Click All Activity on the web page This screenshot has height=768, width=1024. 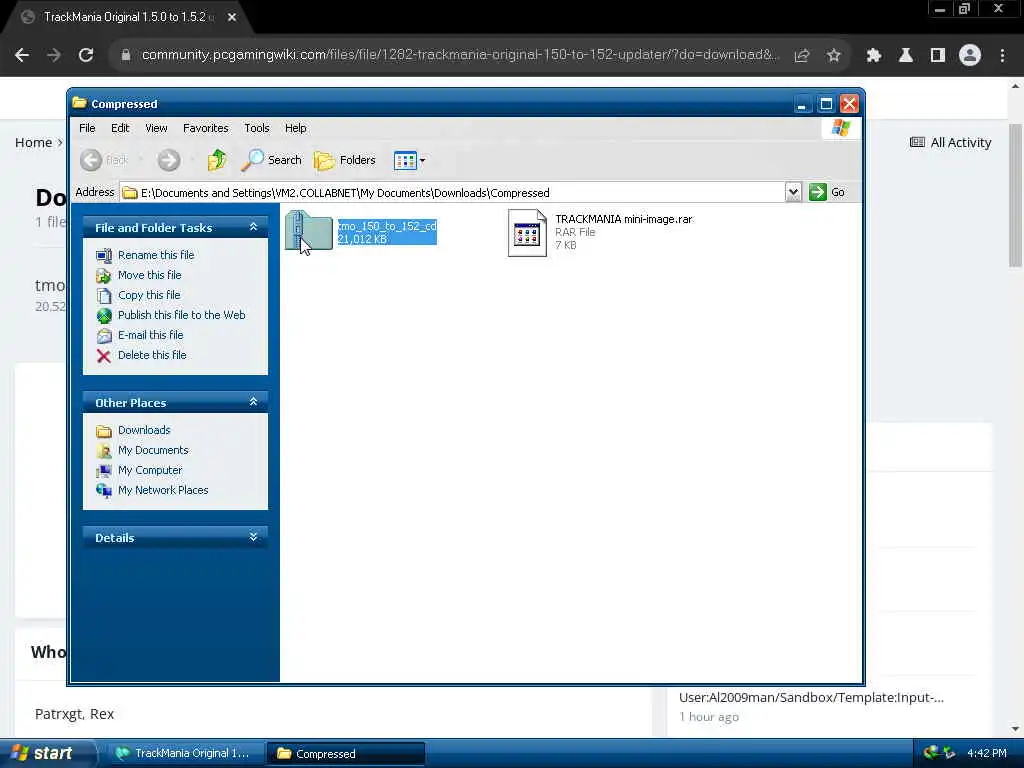pos(951,142)
